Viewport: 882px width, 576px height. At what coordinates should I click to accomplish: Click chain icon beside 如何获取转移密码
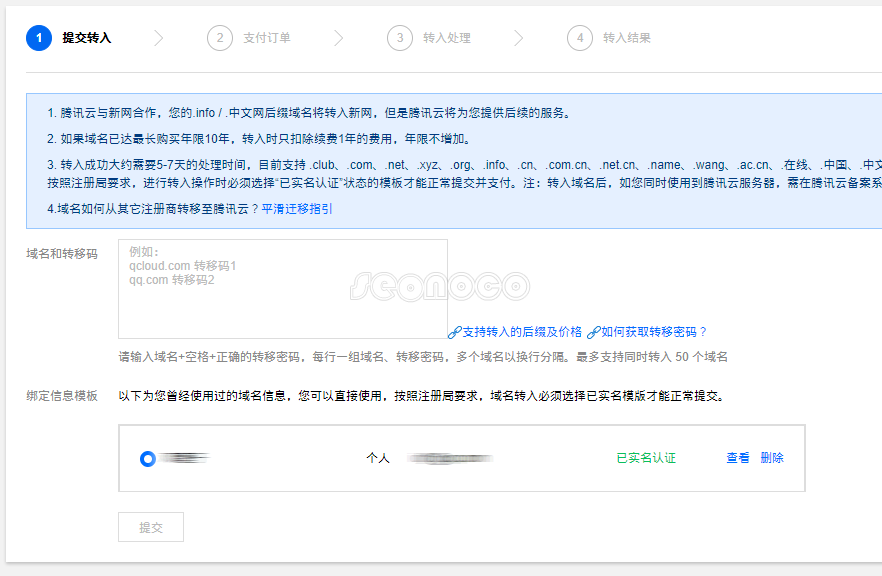(593, 332)
